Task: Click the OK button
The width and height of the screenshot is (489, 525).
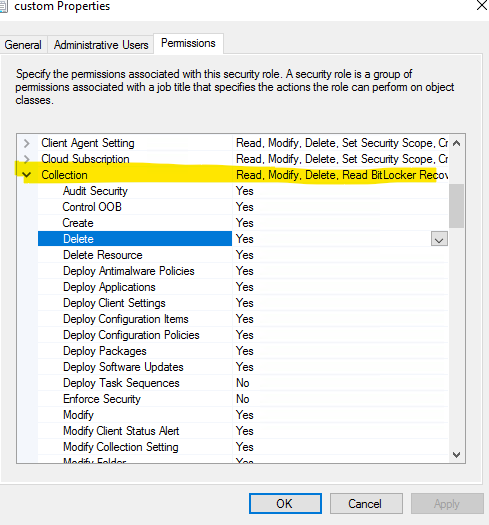Action: [285, 503]
